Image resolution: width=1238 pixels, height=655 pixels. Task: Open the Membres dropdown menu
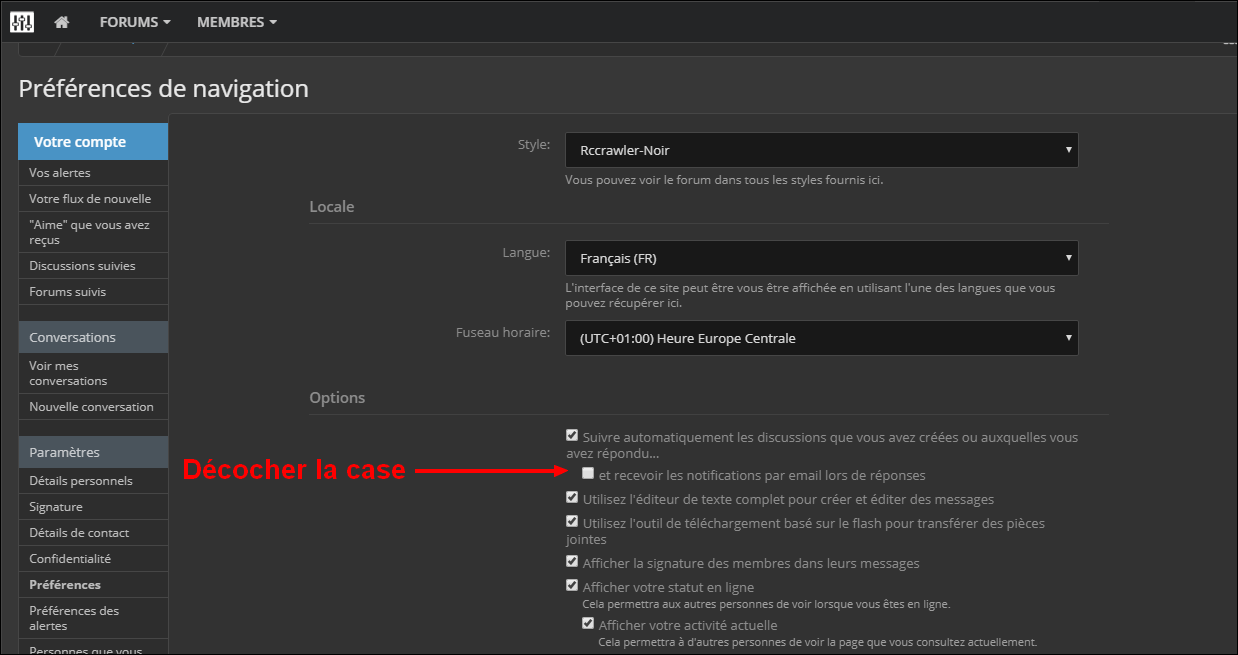(236, 22)
